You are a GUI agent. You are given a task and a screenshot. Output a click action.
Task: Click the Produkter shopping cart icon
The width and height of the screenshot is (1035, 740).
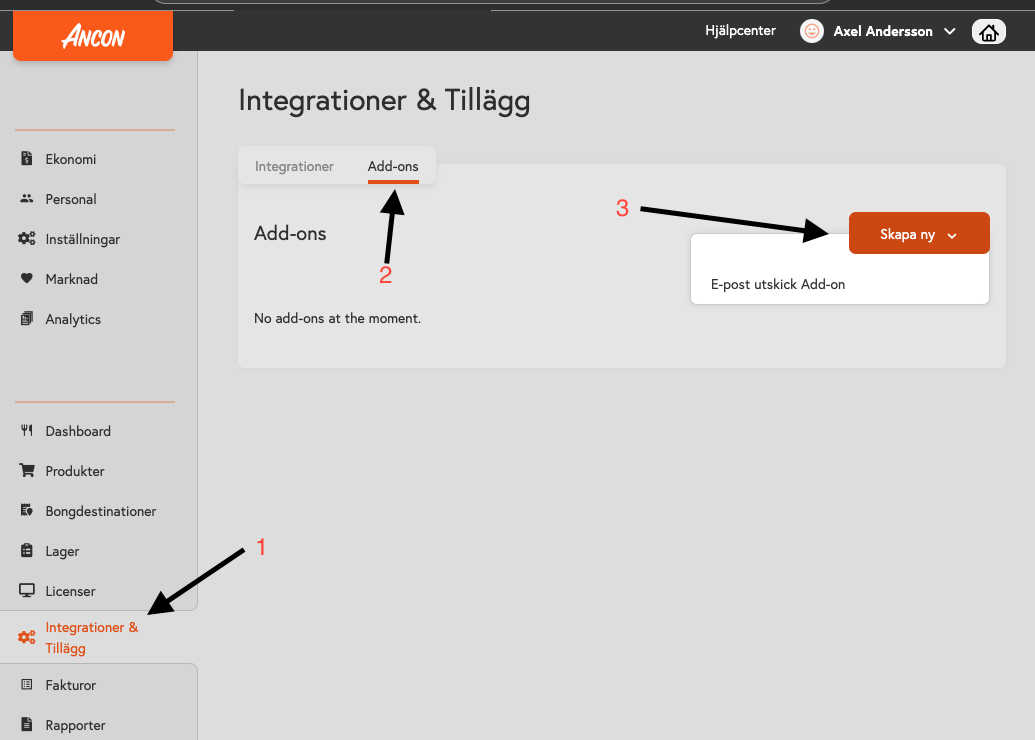pyautogui.click(x=27, y=471)
